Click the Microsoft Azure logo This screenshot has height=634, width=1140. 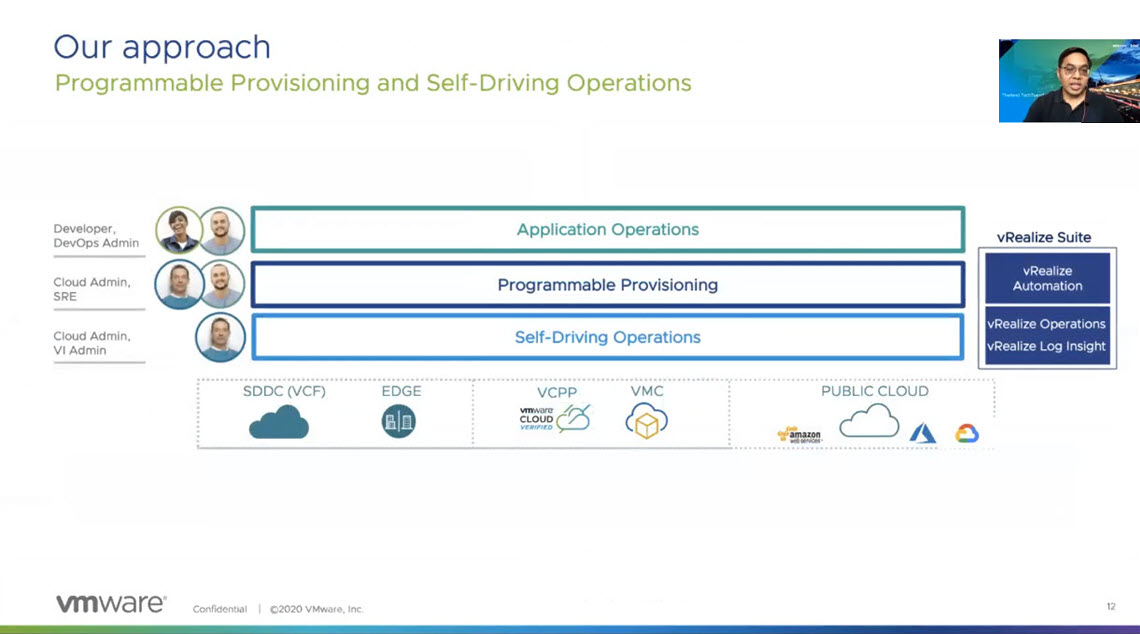923,433
